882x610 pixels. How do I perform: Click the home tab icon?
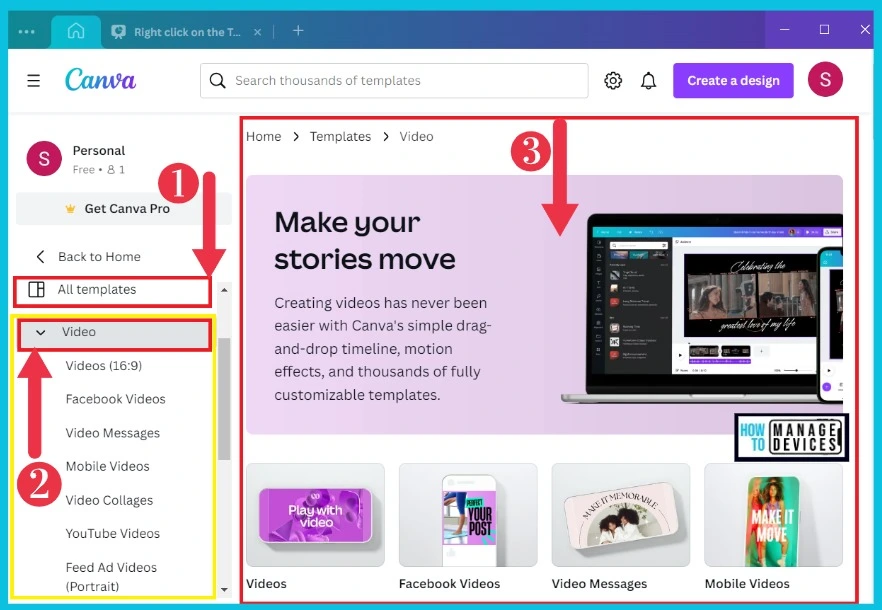click(x=76, y=31)
